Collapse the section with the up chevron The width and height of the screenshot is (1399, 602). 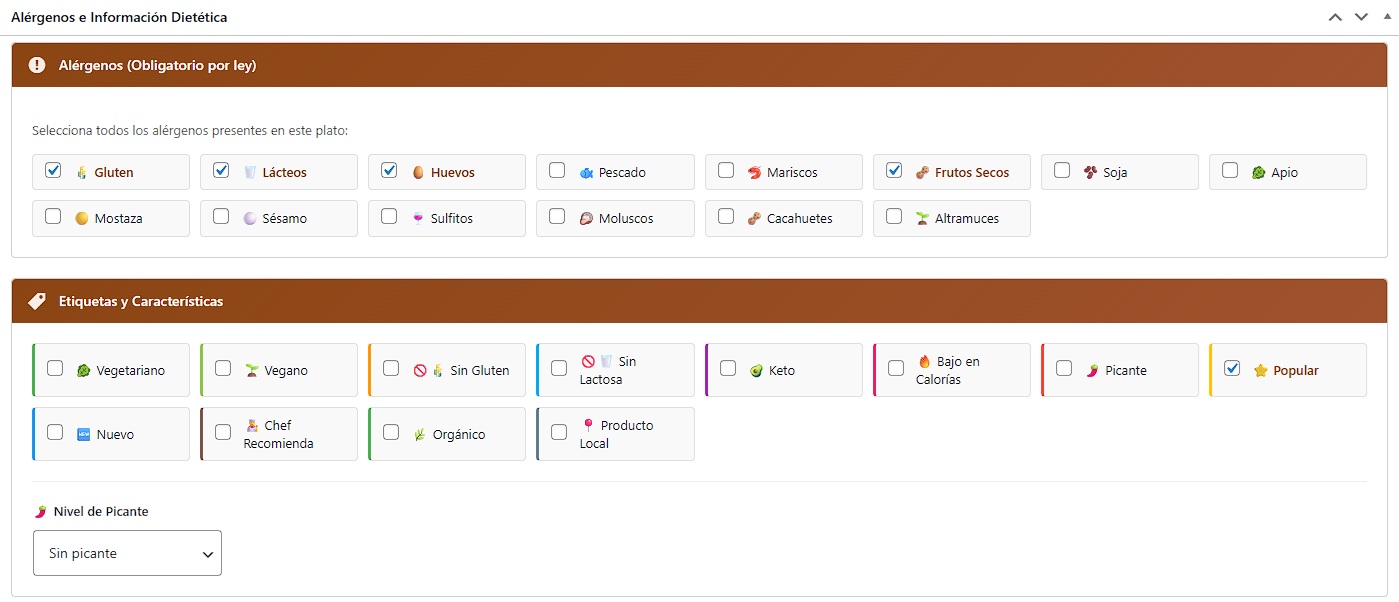[x=1334, y=16]
